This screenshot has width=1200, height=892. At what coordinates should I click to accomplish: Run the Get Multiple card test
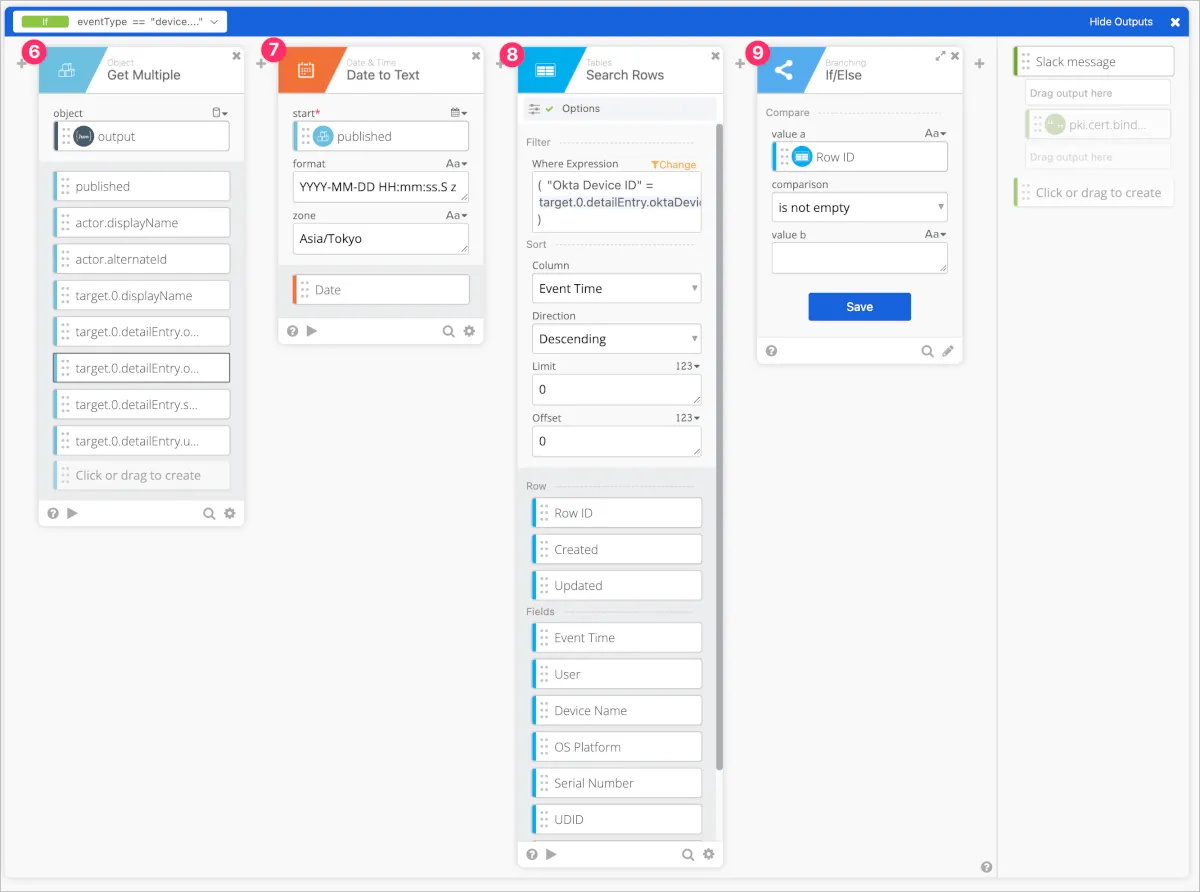(72, 513)
